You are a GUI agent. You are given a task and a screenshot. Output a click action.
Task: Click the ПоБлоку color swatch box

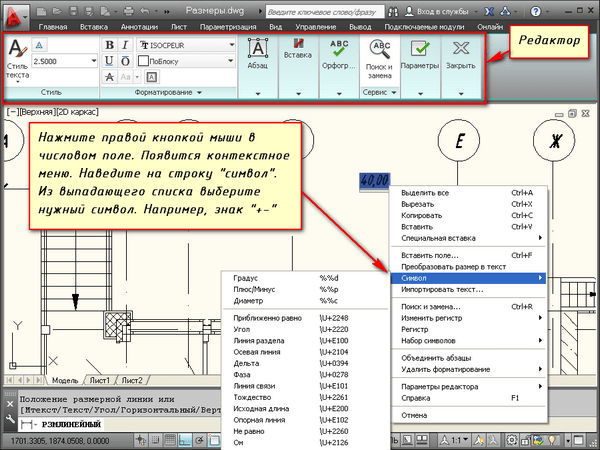[143, 61]
